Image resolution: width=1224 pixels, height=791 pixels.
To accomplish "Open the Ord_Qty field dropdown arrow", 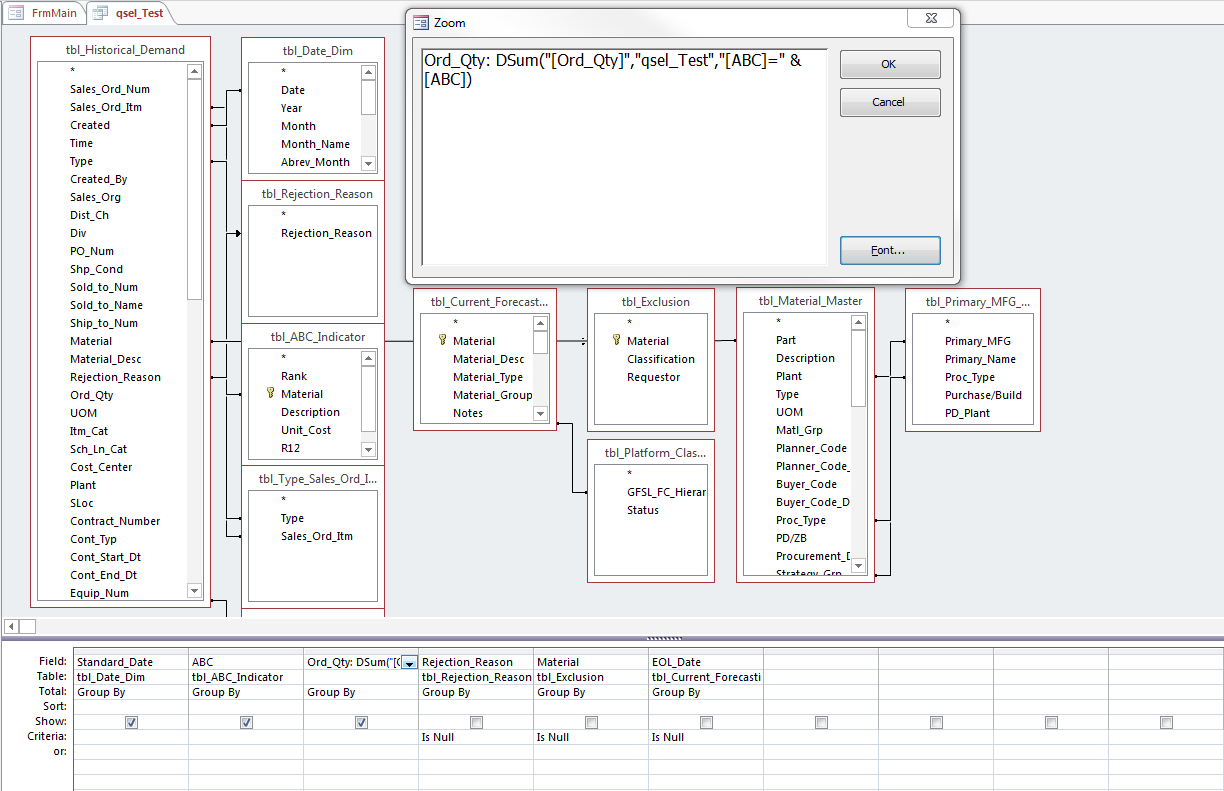I will (x=410, y=662).
